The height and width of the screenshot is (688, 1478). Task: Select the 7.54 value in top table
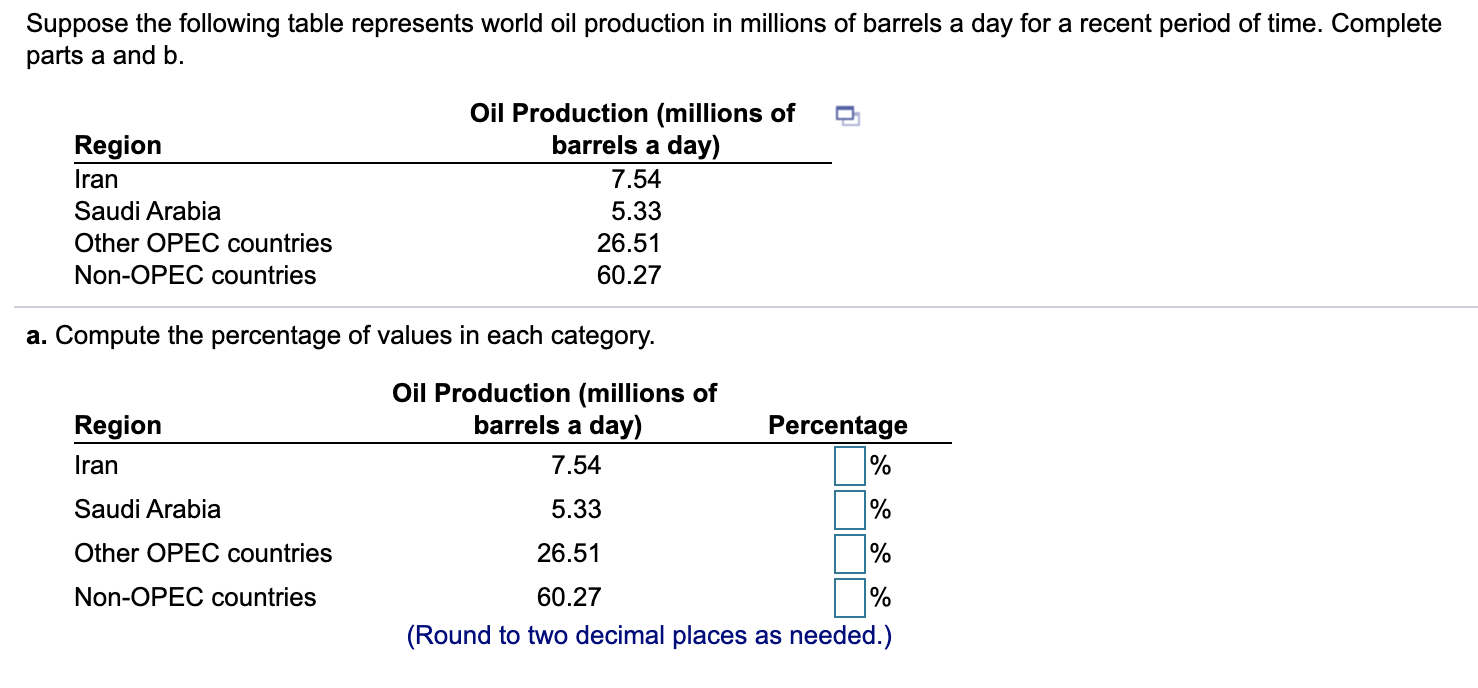click(636, 180)
